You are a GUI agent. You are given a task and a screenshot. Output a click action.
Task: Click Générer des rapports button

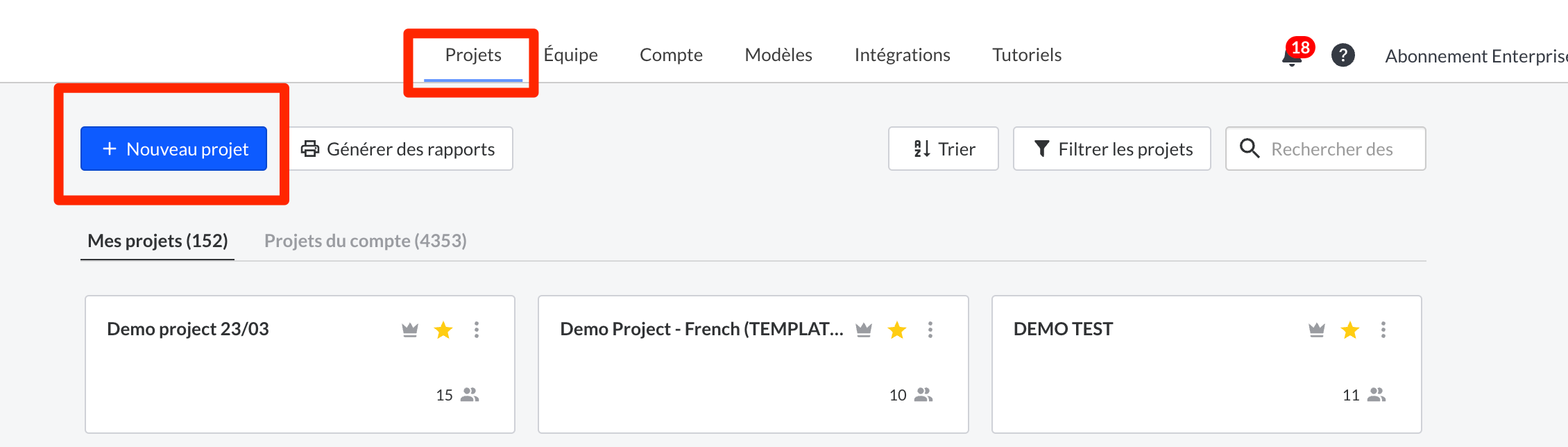pos(400,149)
